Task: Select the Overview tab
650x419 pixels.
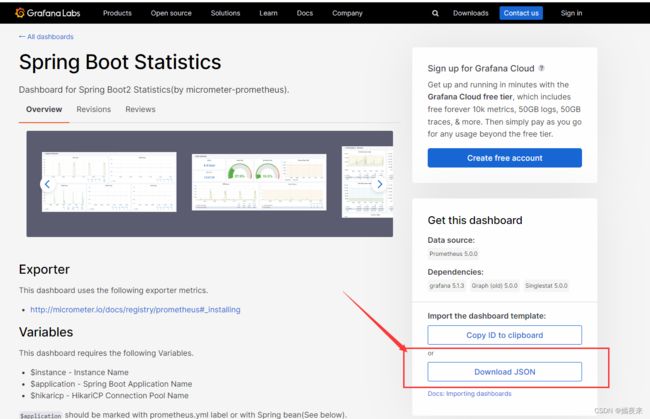Action: click(44, 109)
